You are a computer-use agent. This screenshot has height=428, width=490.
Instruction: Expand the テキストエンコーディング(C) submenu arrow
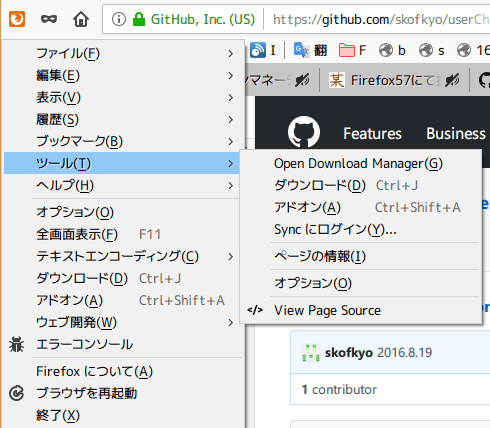(x=231, y=256)
